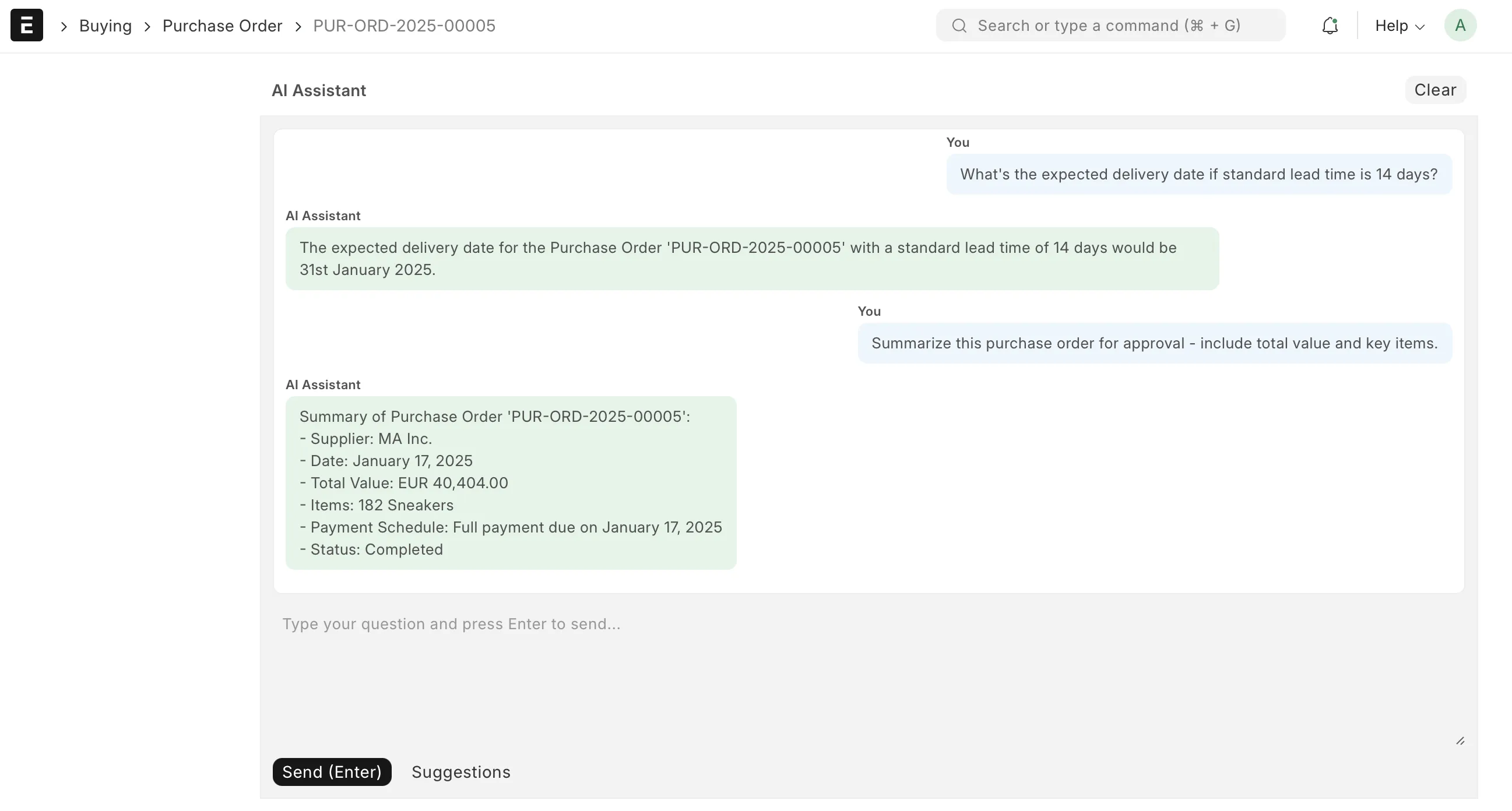Viewport: 1512px width, 811px height.
Task: Click the search magnifier icon
Action: click(959, 26)
